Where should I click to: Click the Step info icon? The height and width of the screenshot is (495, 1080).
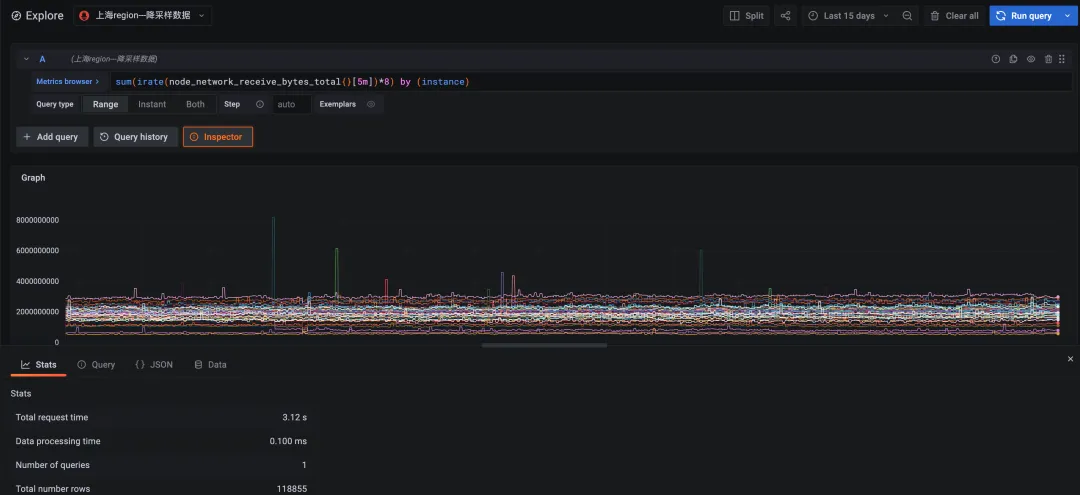(260, 104)
